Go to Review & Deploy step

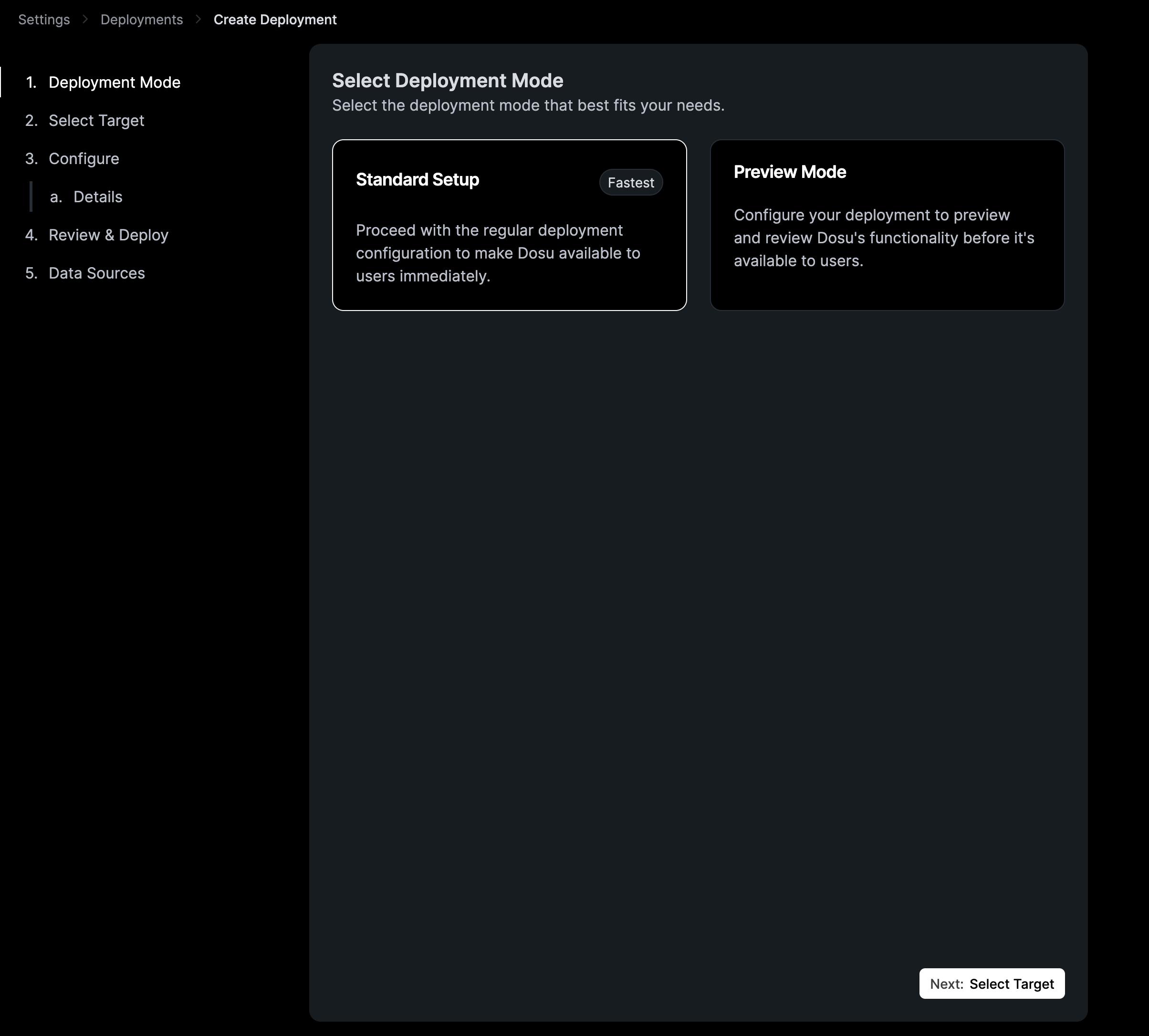click(108, 235)
